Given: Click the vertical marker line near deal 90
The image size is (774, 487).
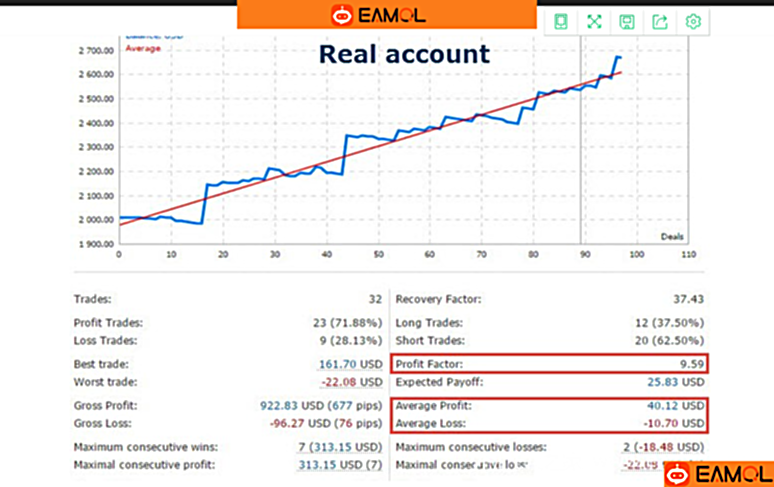Looking at the screenshot, I should pyautogui.click(x=581, y=150).
